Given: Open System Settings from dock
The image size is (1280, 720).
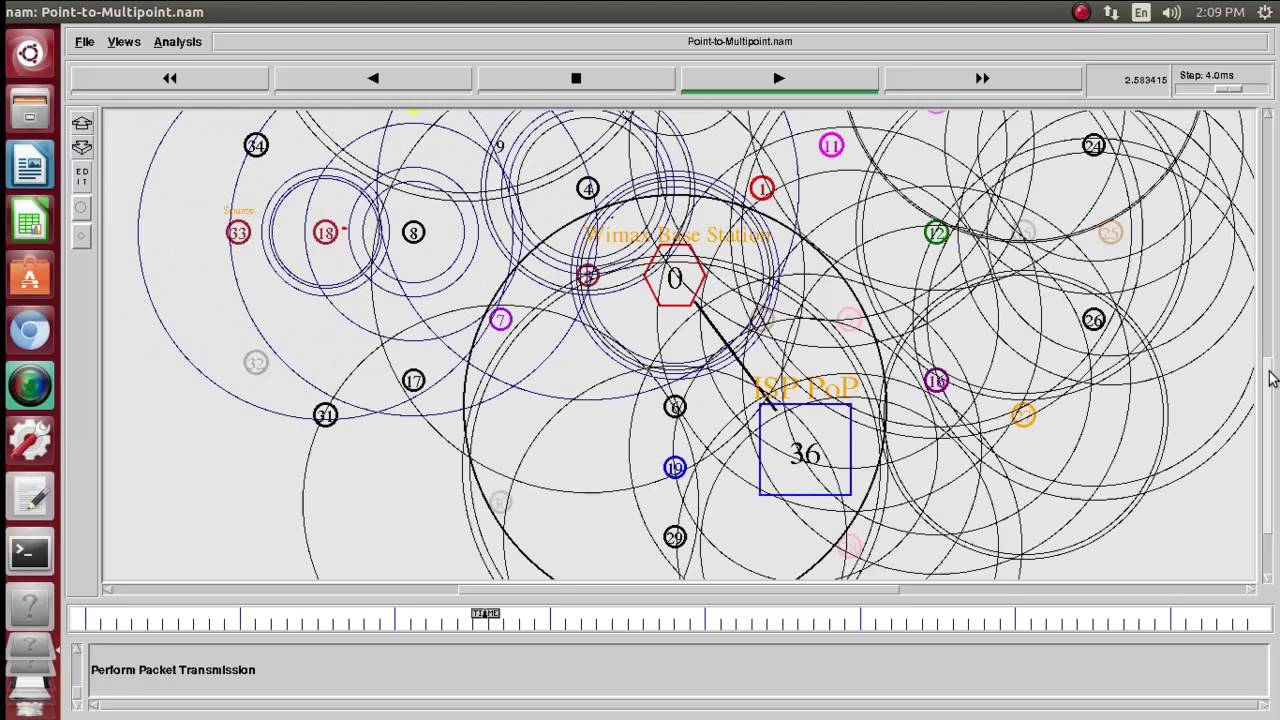Looking at the screenshot, I should click(x=30, y=441).
